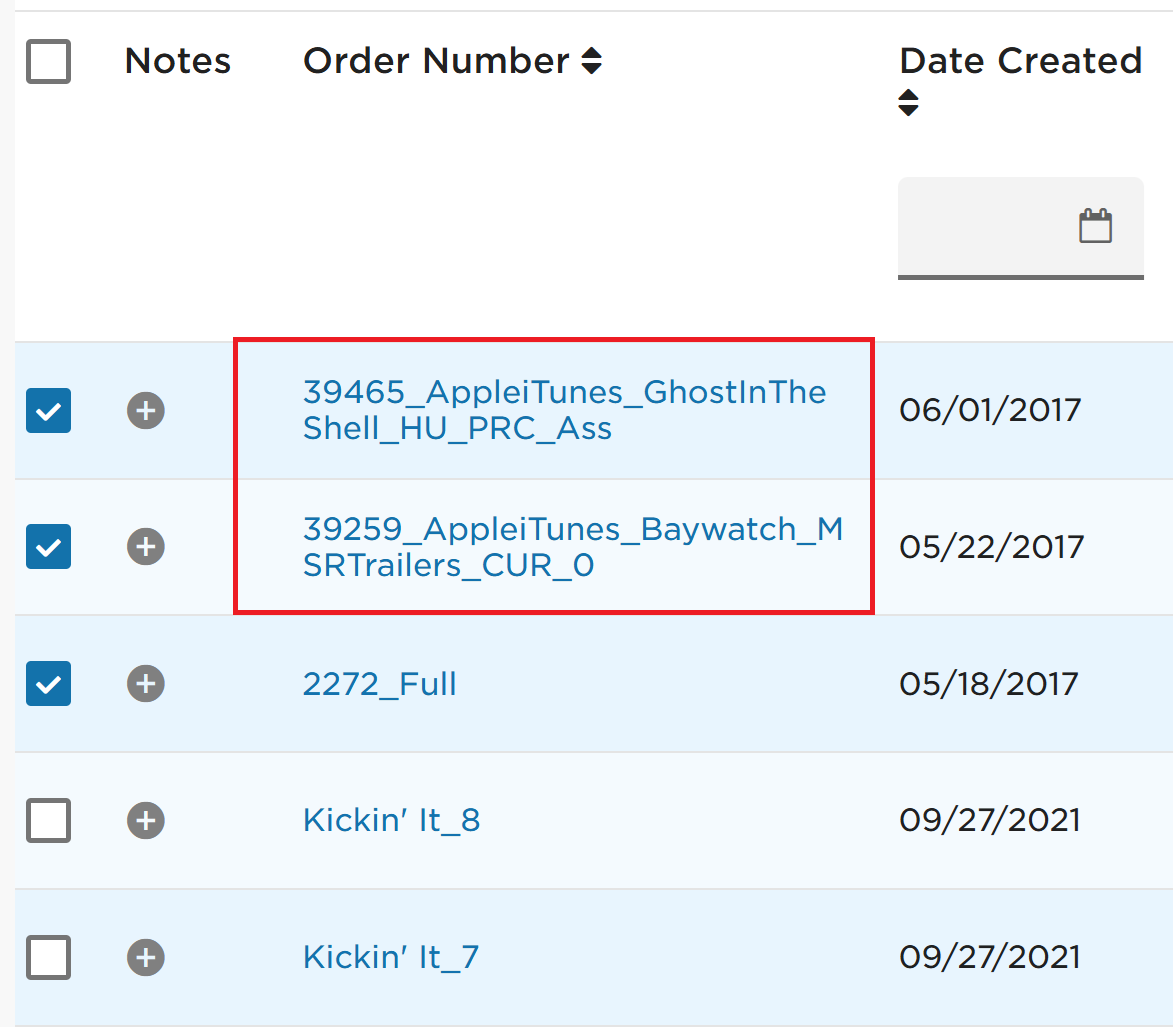Click plus icon beside Kickin' It_7
The height and width of the screenshot is (1027, 1173).
146,957
